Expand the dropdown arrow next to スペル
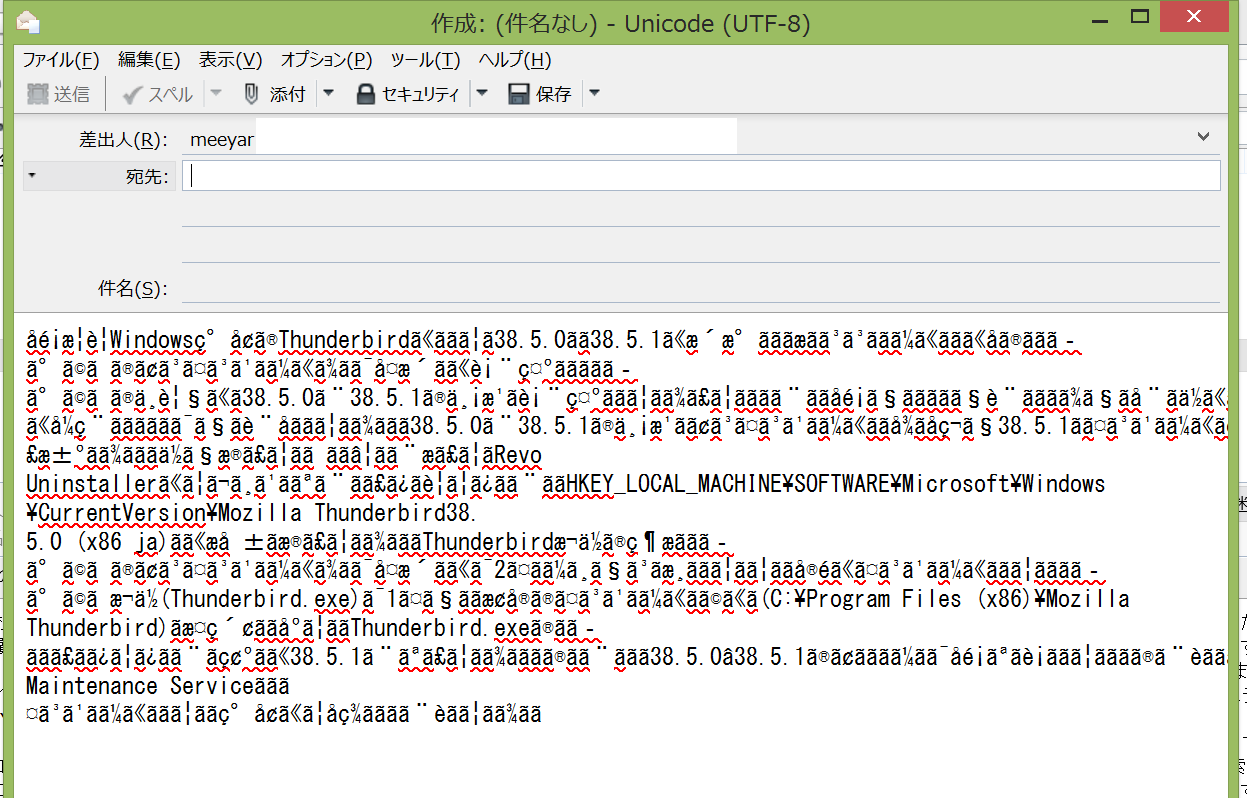Image resolution: width=1247 pixels, height=798 pixels. click(216, 94)
